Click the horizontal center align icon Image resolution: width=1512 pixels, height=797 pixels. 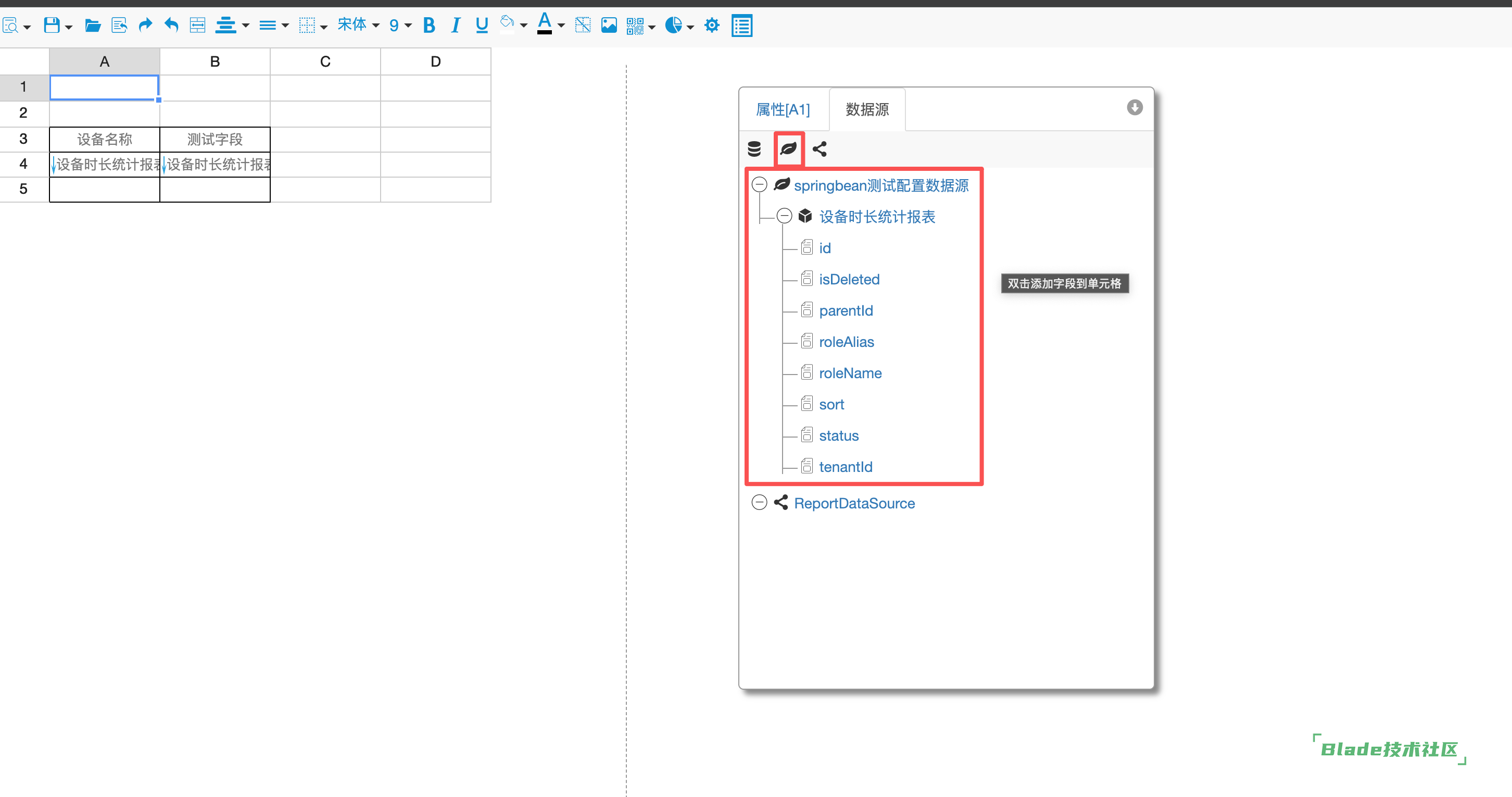225,25
